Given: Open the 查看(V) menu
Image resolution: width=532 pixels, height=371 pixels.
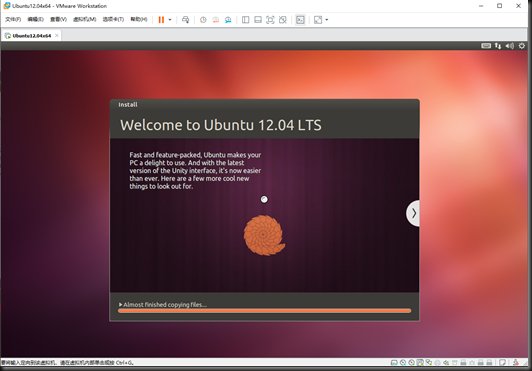Looking at the screenshot, I should (58, 19).
